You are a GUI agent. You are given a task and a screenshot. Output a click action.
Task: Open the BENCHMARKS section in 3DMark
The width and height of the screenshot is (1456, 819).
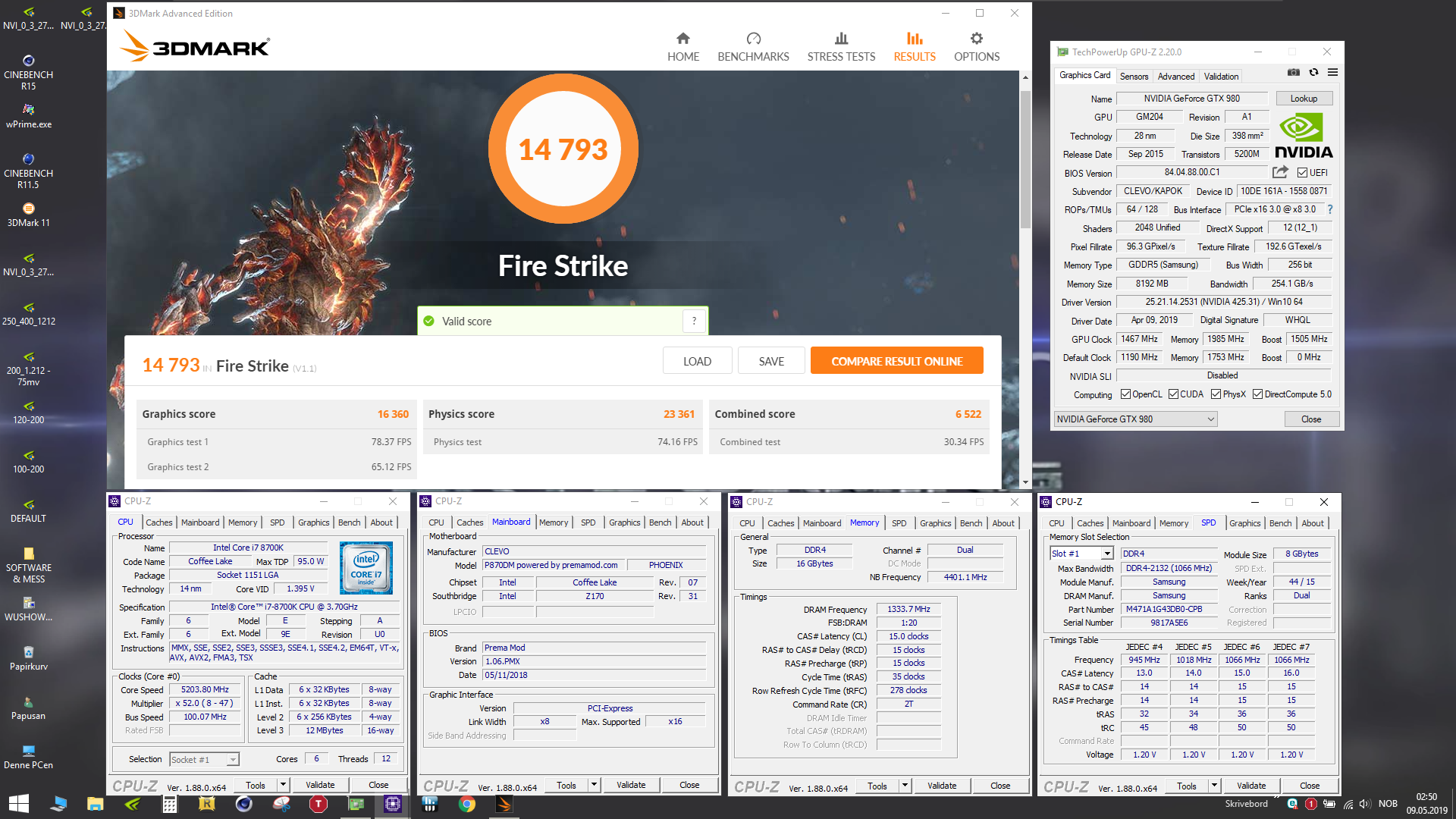pos(753,47)
